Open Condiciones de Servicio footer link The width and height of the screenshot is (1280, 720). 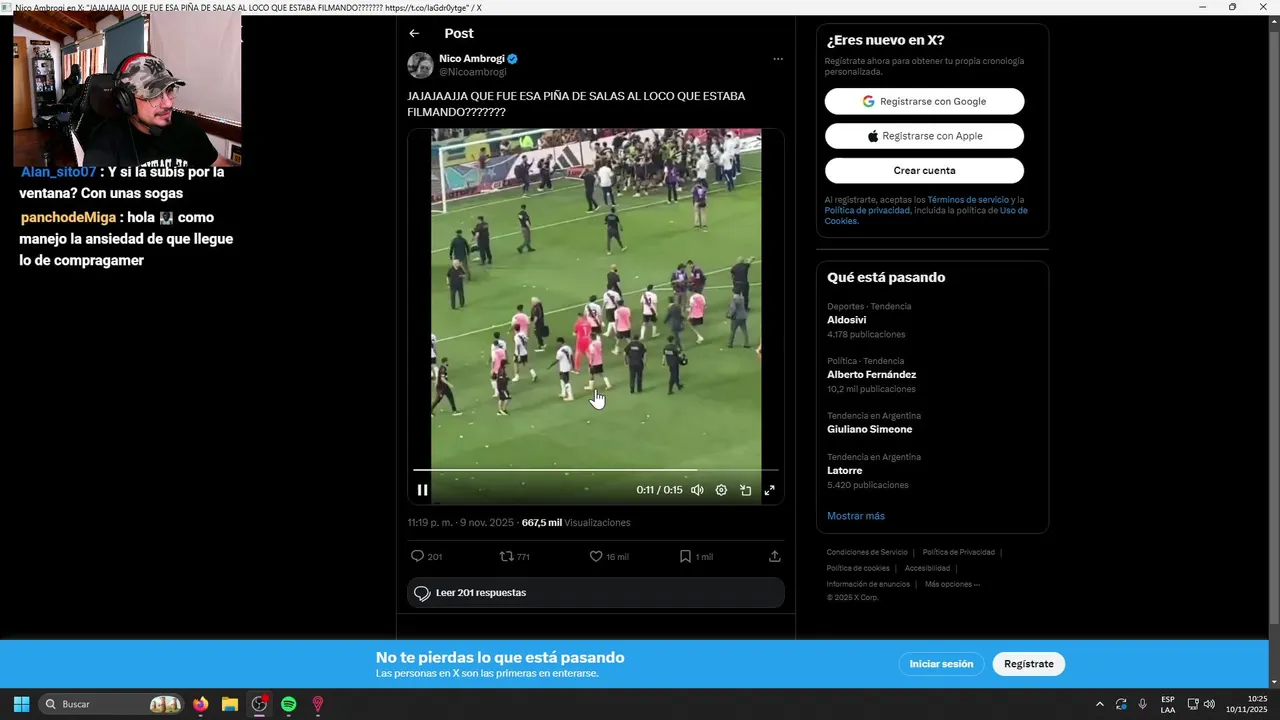[x=867, y=552]
